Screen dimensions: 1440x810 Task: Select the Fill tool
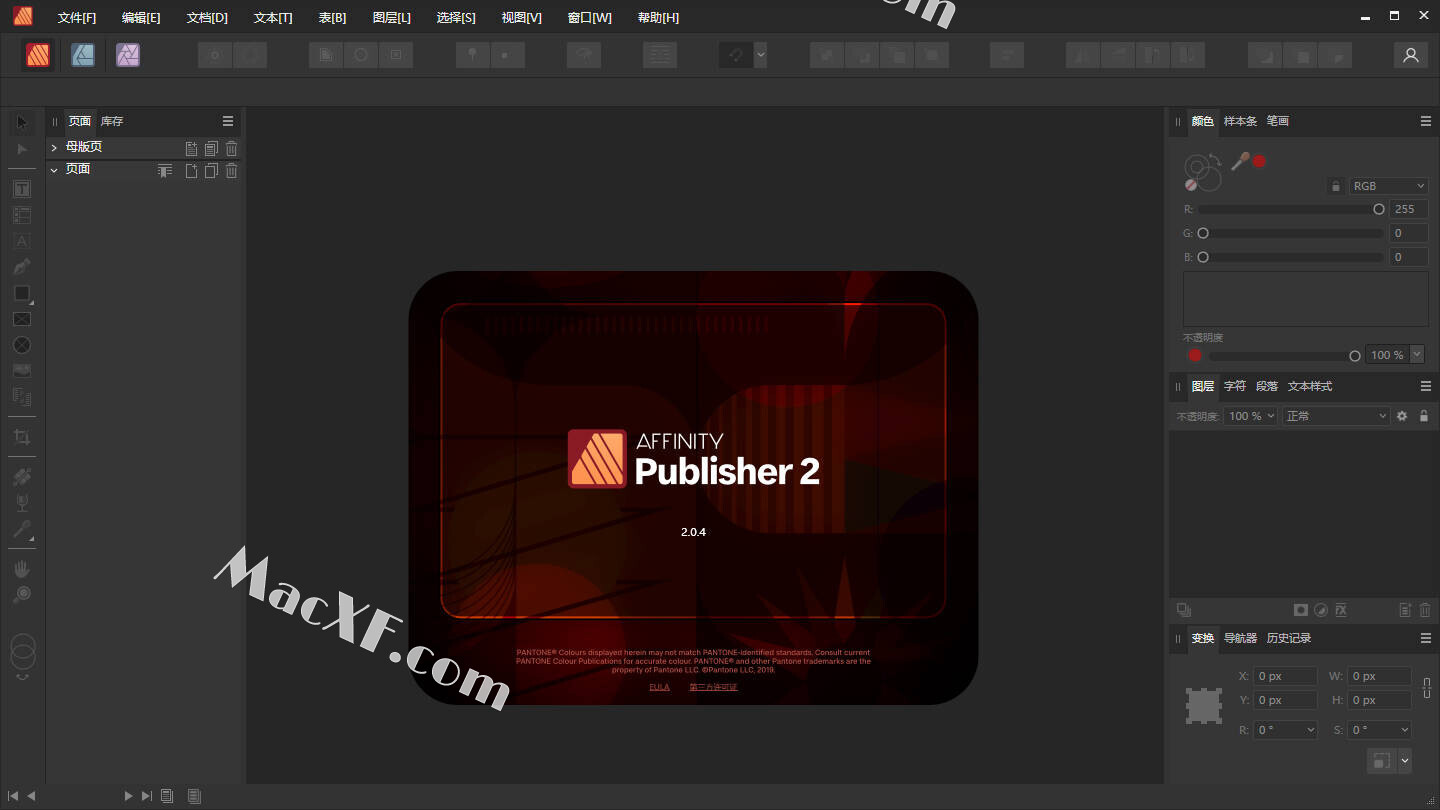(x=22, y=477)
